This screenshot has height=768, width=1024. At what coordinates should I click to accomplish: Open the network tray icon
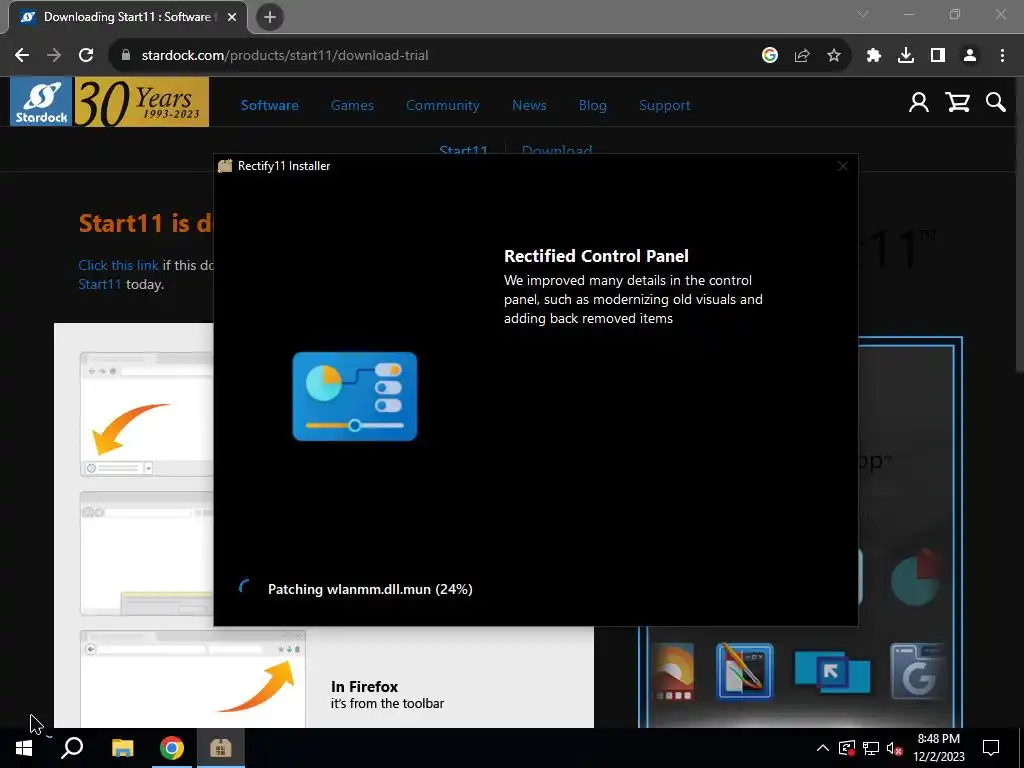[871, 748]
